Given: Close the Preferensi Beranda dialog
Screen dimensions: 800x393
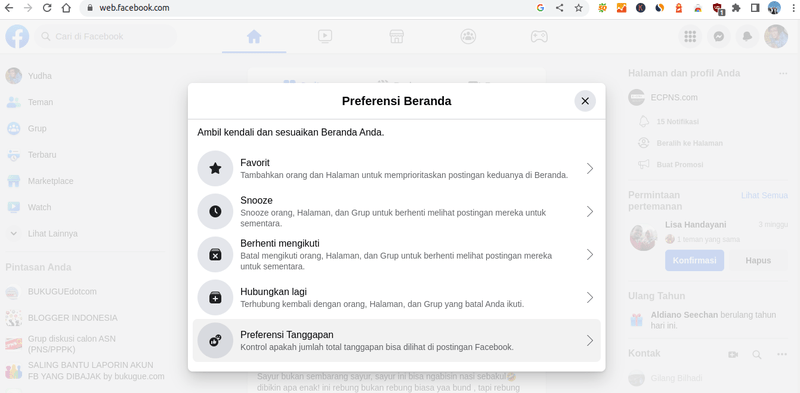Looking at the screenshot, I should tap(585, 101).
